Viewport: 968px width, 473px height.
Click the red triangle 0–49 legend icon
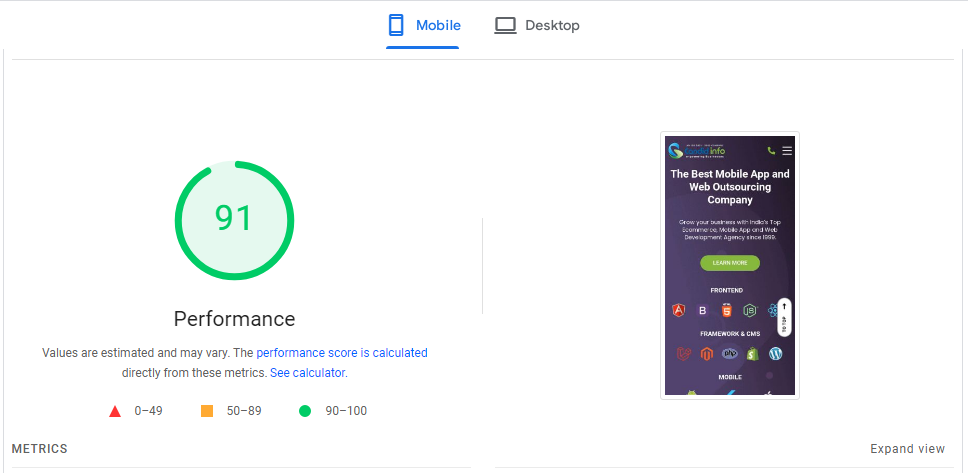[x=115, y=411]
